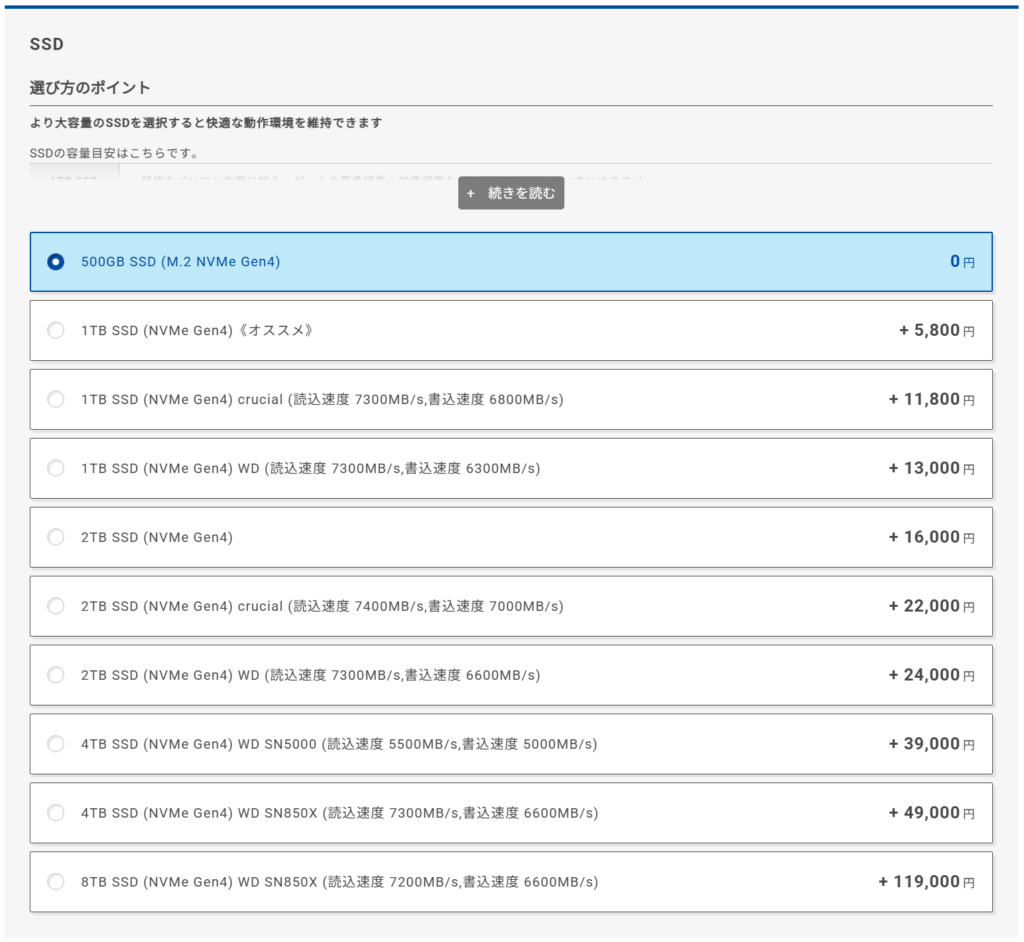Choose the 2TB crucial SSD radio button
1024x942 pixels.
click(x=56, y=606)
